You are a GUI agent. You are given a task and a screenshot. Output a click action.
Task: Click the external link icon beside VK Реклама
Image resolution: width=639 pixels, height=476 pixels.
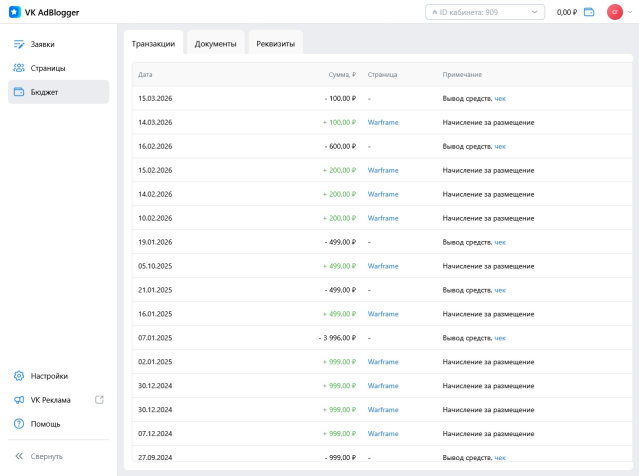pos(99,400)
